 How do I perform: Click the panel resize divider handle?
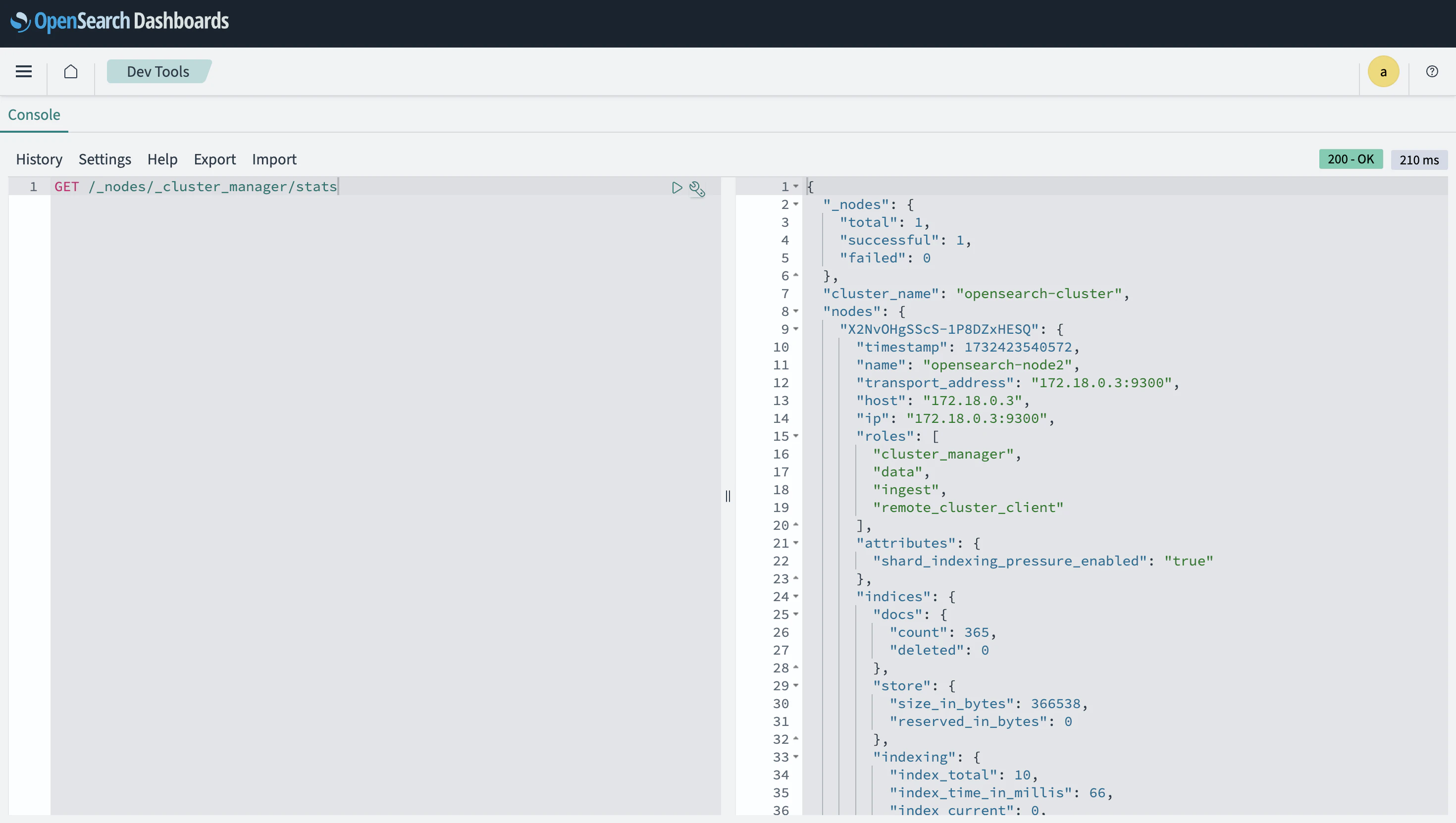click(x=728, y=496)
